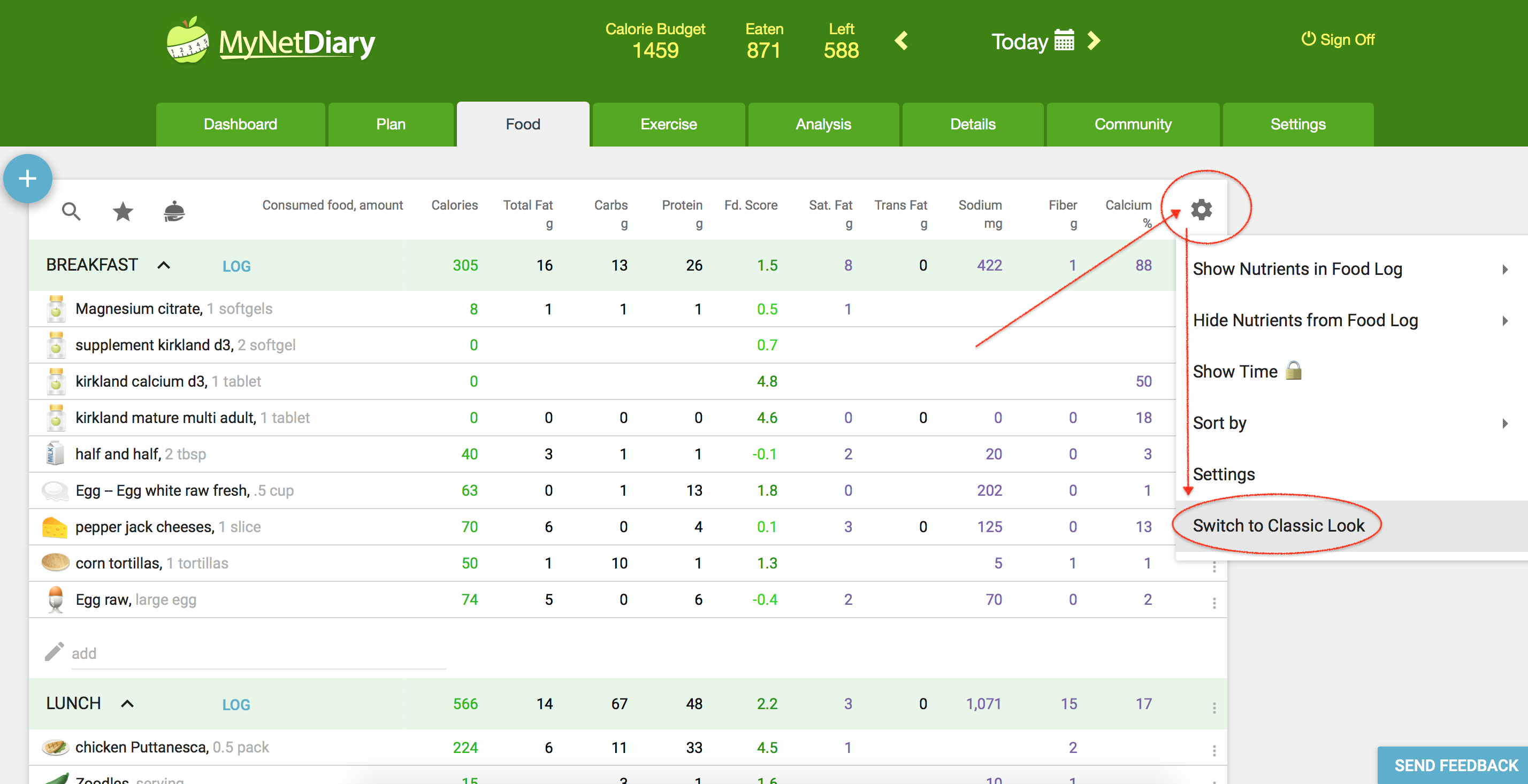
Task: Click the pepper jack cheese icon
Action: 55,527
